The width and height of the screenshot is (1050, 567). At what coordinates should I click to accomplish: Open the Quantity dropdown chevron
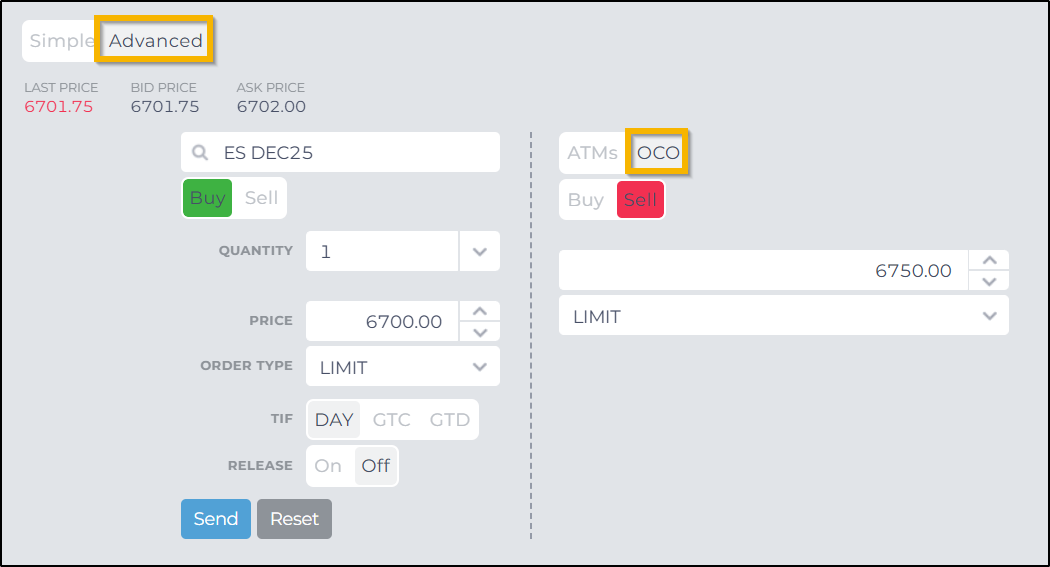[x=479, y=252]
